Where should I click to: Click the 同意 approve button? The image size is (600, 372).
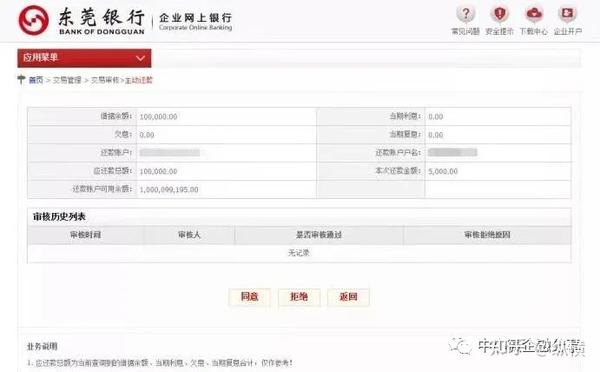coord(249,297)
